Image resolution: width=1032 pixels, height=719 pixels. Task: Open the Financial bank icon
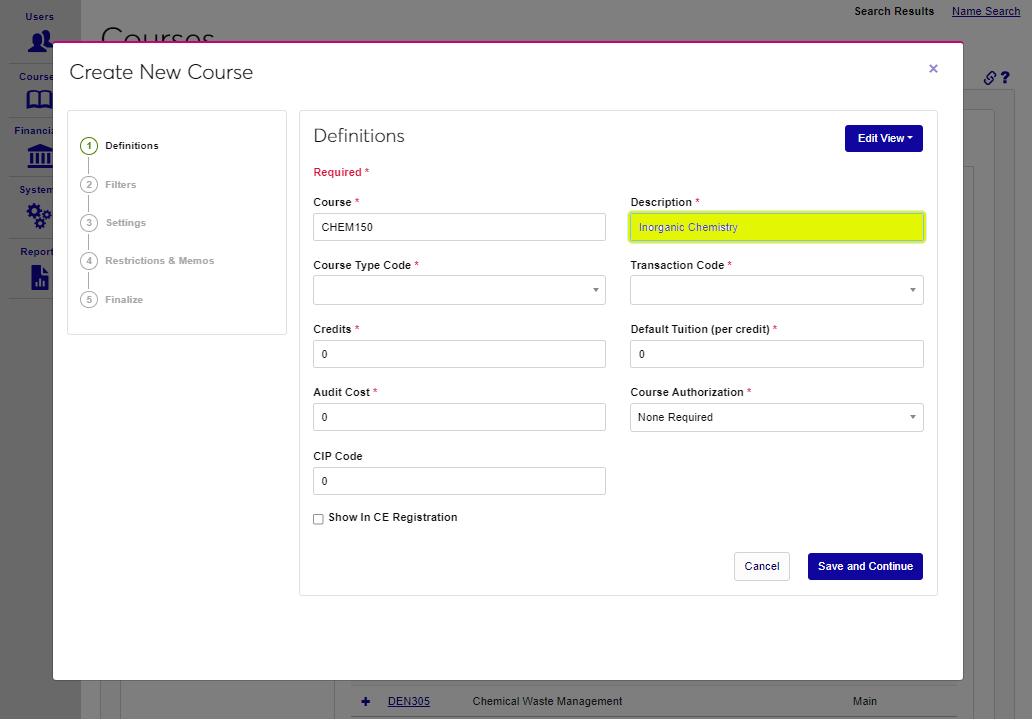(40, 156)
